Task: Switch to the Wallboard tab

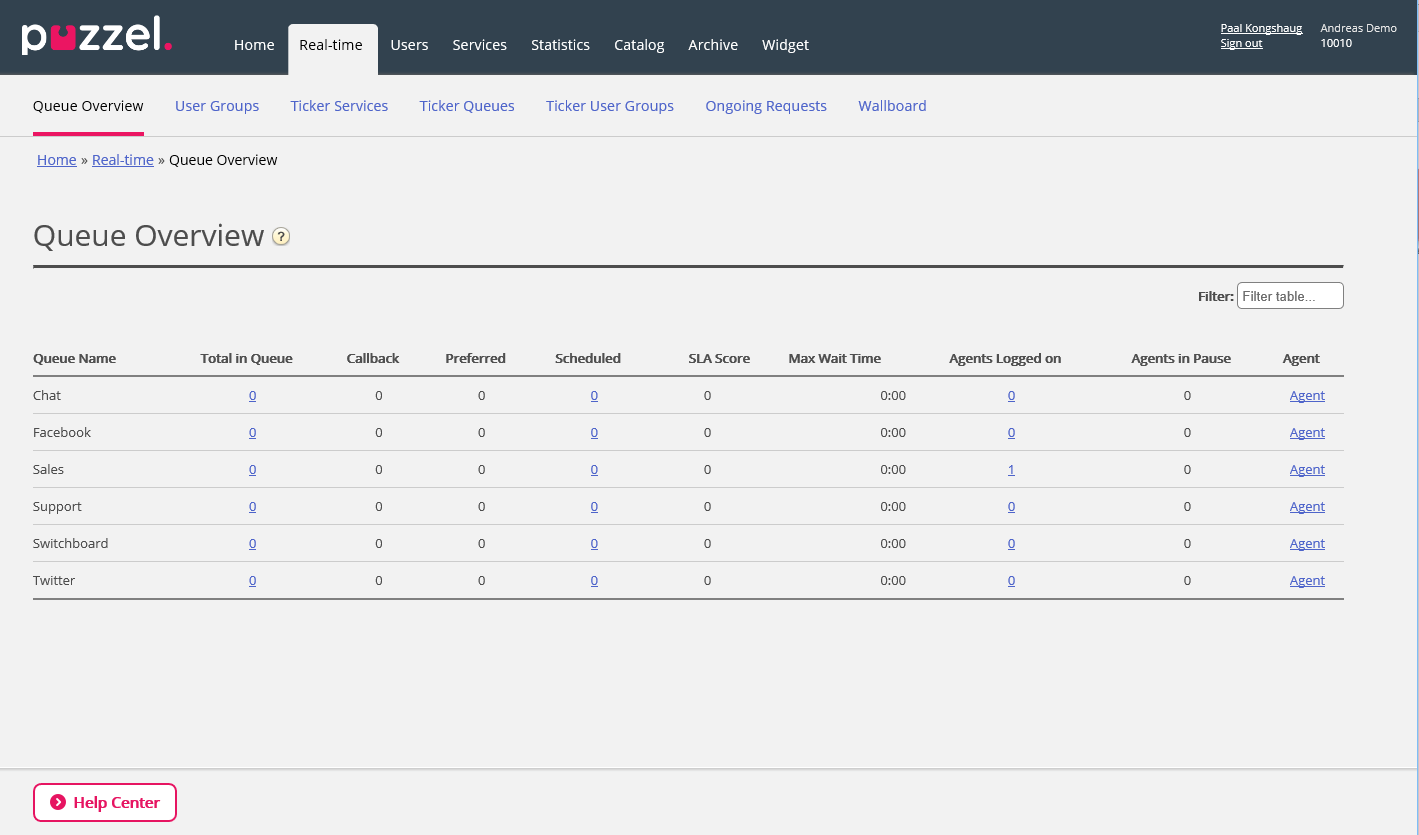Action: pyautogui.click(x=892, y=106)
